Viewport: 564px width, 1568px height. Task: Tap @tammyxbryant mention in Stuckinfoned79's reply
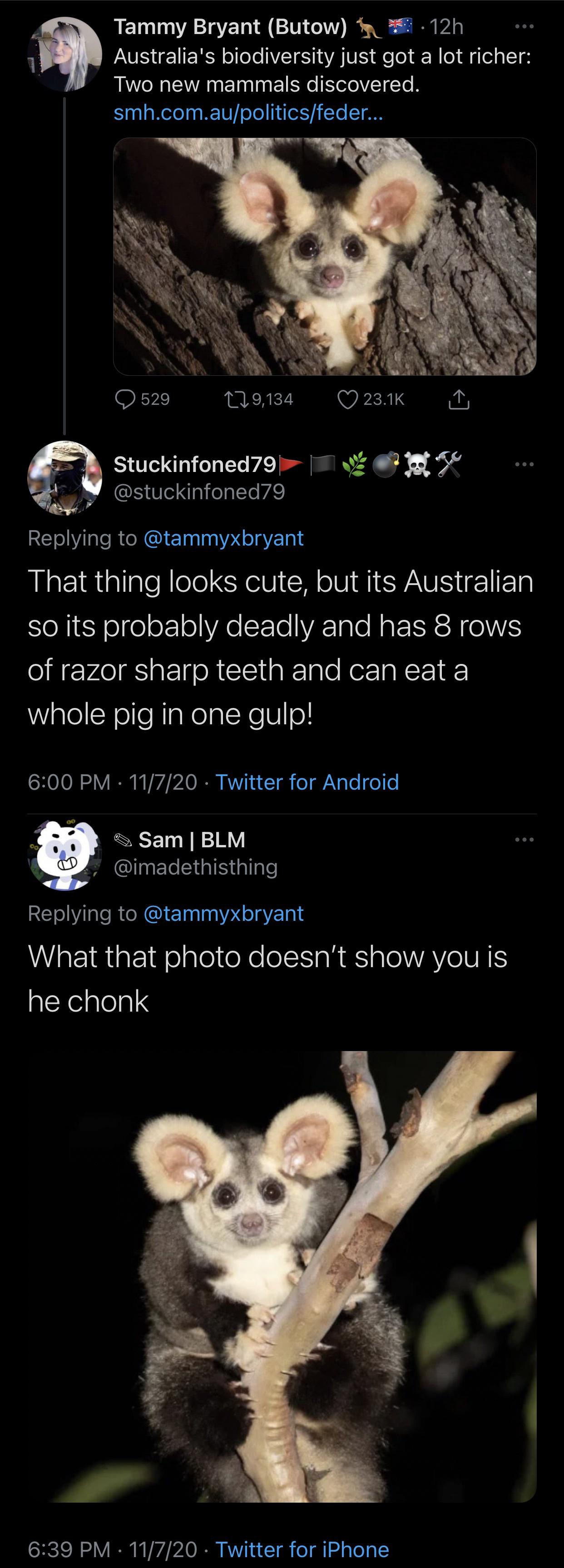point(223,538)
